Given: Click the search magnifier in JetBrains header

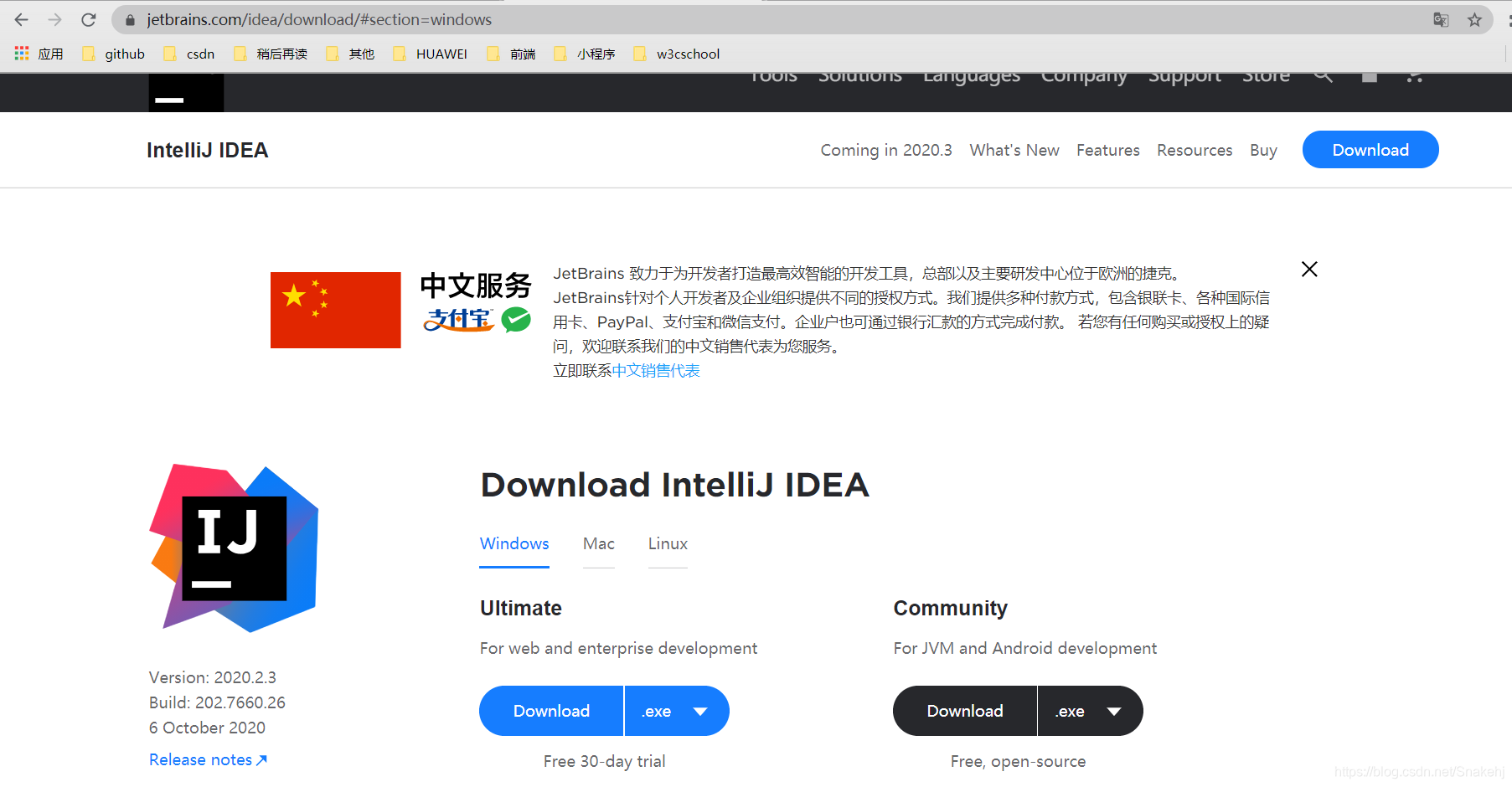Looking at the screenshot, I should click(1323, 76).
